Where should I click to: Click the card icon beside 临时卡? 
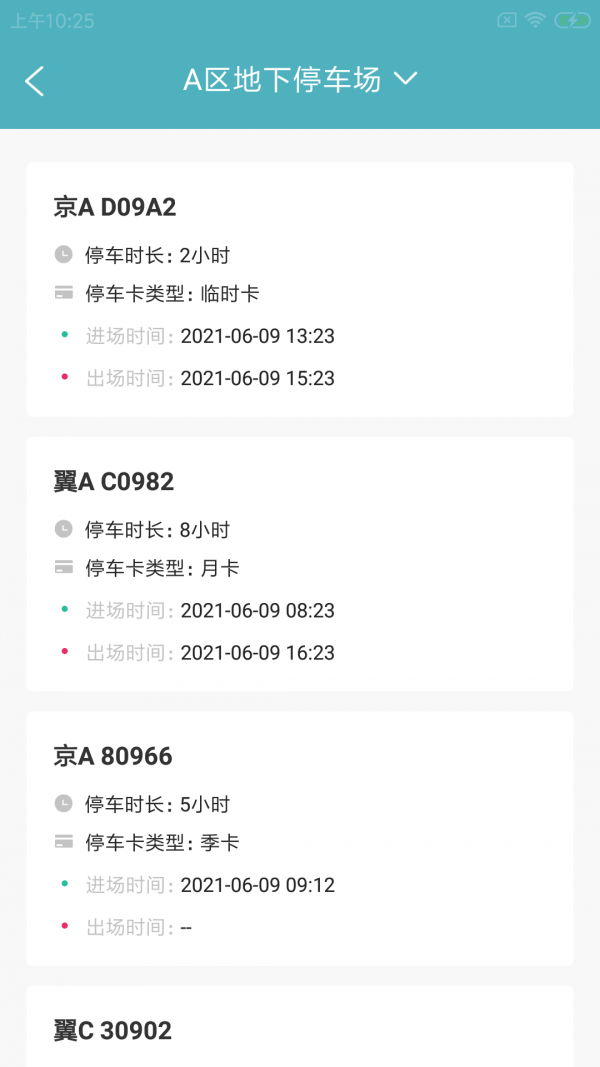point(64,293)
